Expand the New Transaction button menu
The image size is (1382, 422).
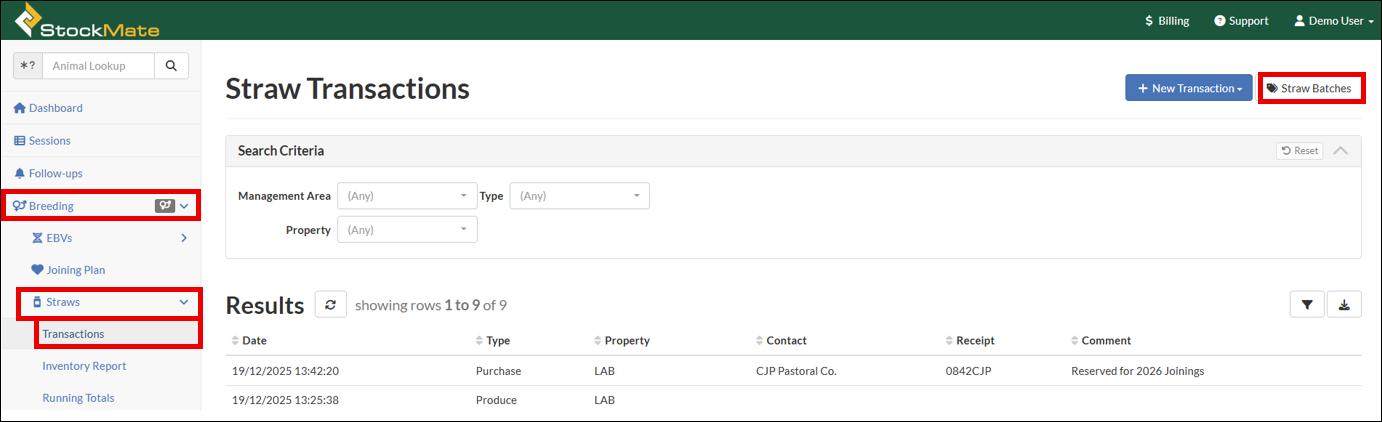1188,88
